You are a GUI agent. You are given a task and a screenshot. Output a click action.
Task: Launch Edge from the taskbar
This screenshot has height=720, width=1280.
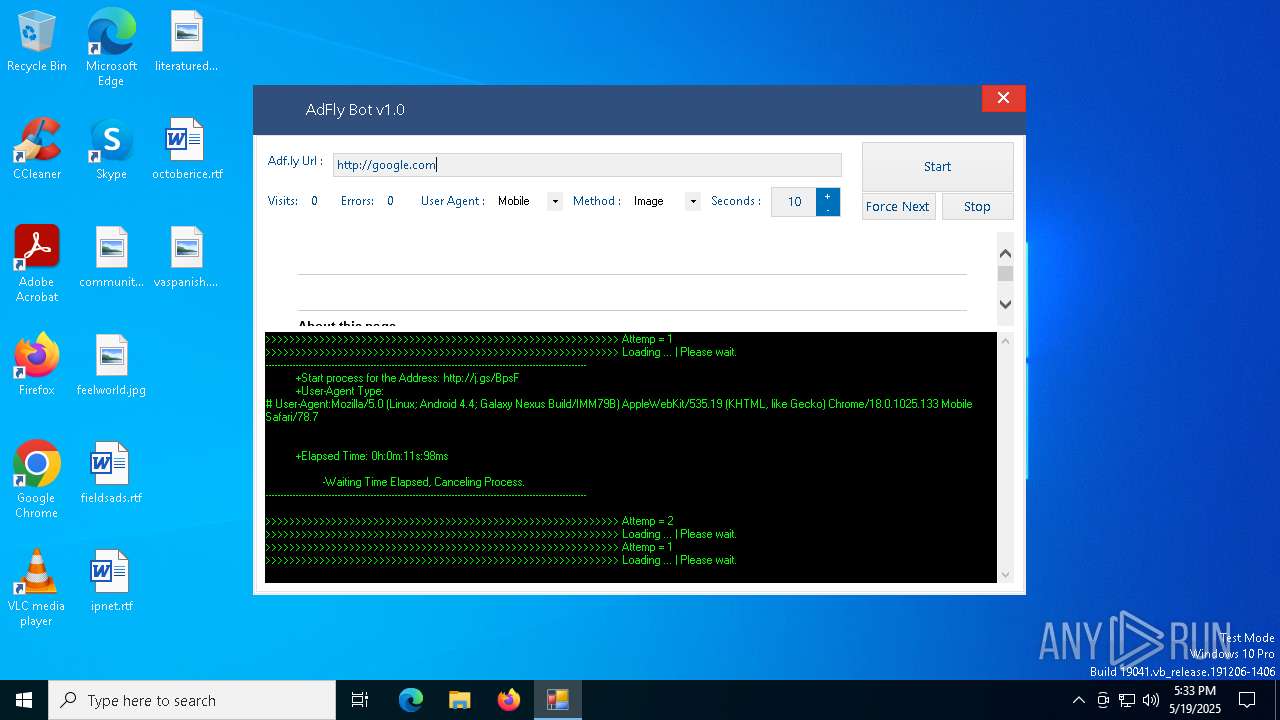[x=411, y=700]
